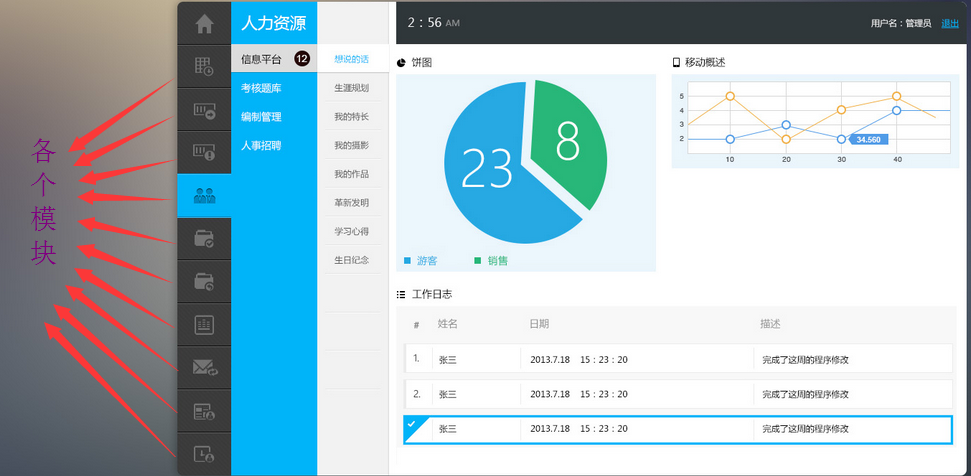Click the green 销售 legend swatch
971x476 pixels.
[x=477, y=261]
